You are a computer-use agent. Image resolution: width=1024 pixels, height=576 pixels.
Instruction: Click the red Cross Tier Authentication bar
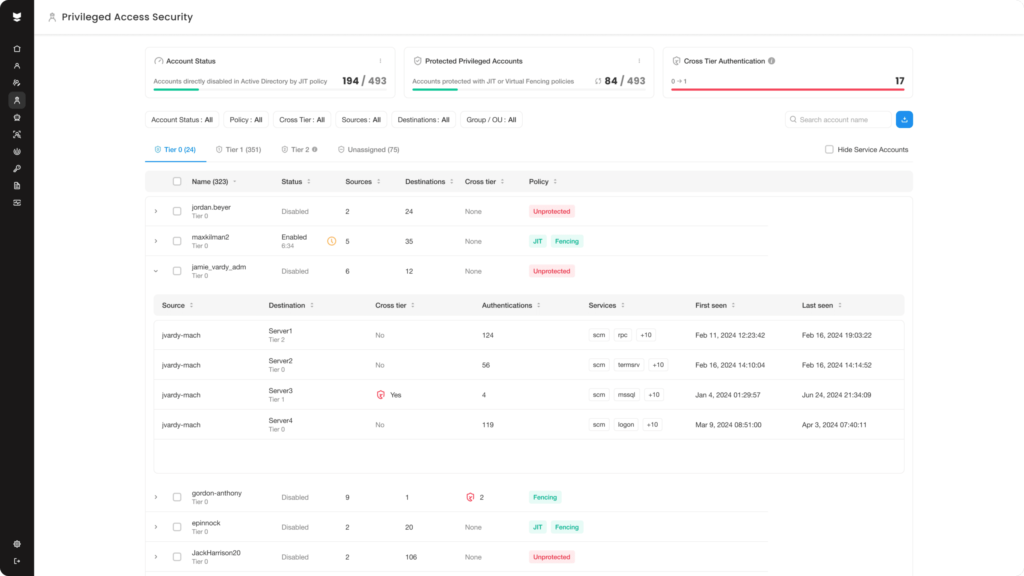point(788,89)
